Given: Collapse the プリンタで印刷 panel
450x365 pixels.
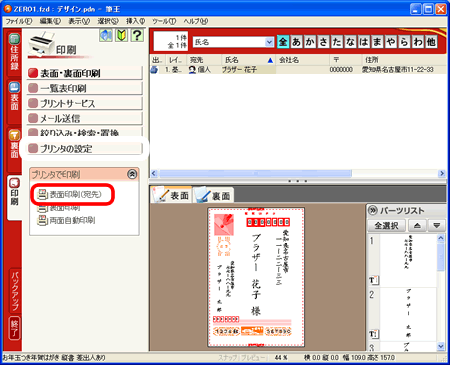Looking at the screenshot, I should (x=132, y=174).
